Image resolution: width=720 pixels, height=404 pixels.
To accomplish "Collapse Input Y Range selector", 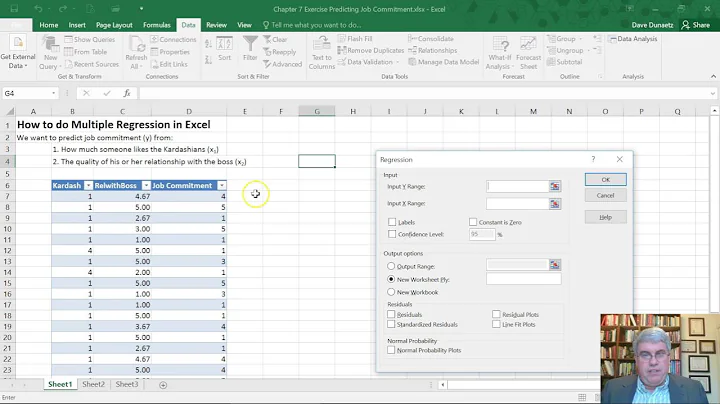I will coord(555,186).
